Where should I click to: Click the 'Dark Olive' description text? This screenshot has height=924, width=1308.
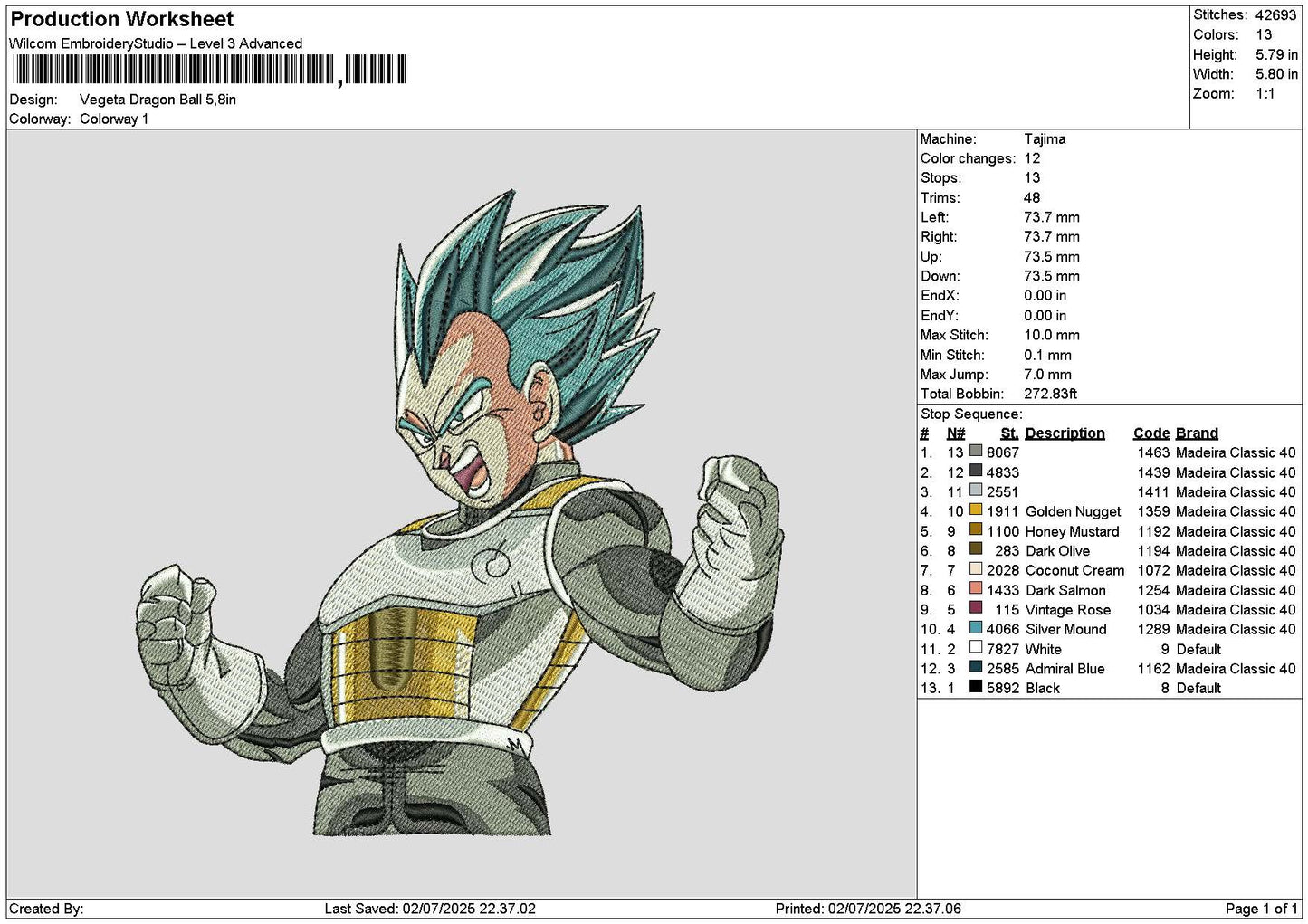[1058, 551]
